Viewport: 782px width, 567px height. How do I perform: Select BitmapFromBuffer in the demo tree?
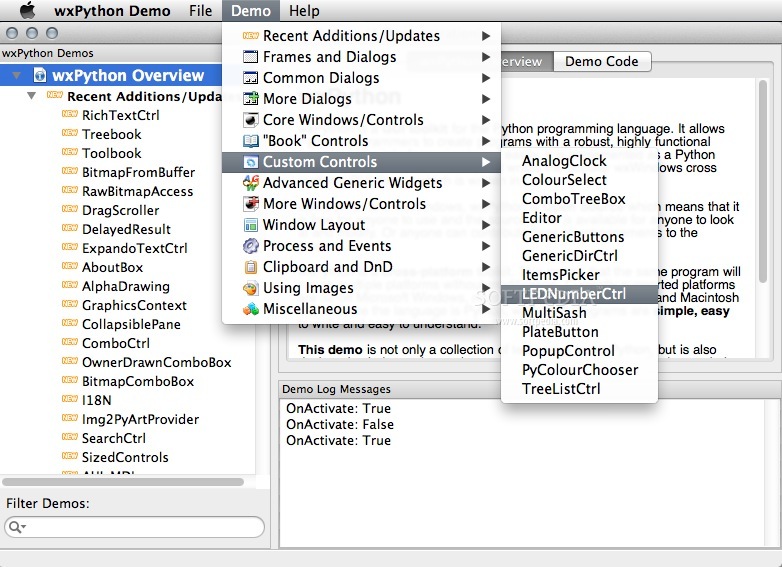point(138,173)
